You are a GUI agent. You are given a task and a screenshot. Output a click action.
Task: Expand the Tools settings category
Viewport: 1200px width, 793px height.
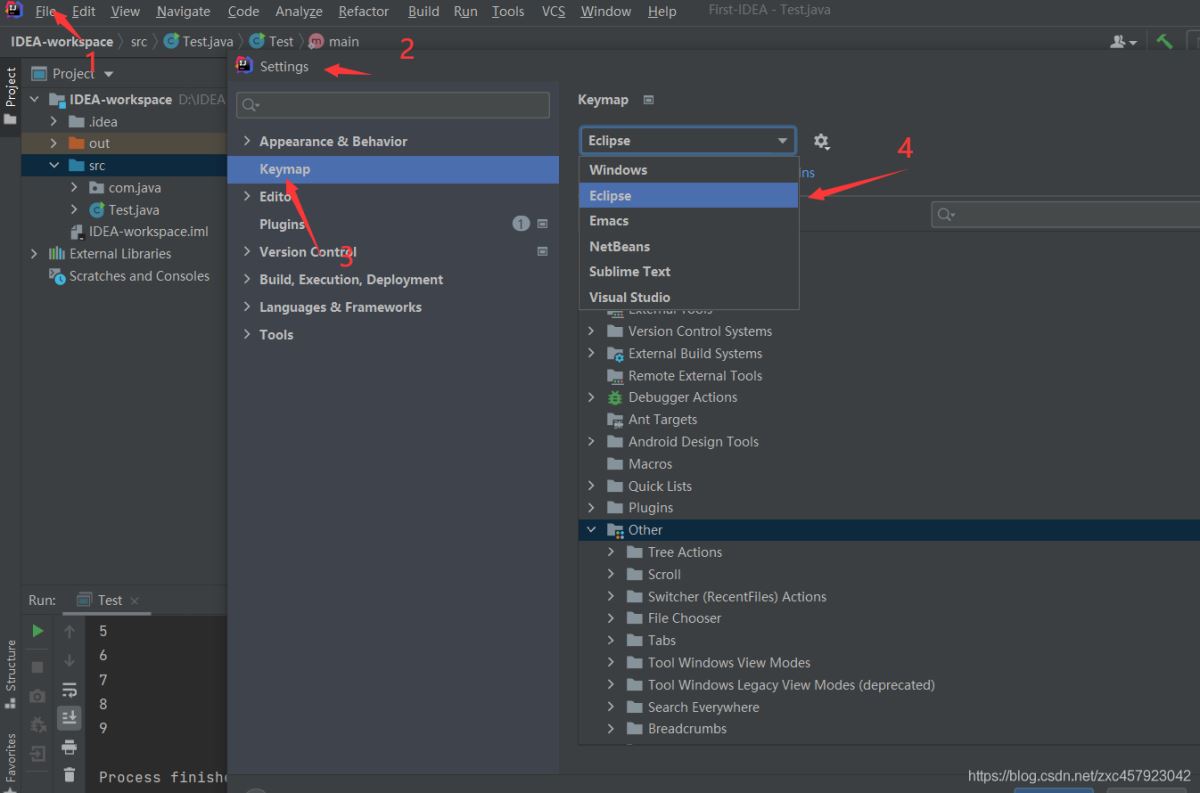pyautogui.click(x=247, y=334)
